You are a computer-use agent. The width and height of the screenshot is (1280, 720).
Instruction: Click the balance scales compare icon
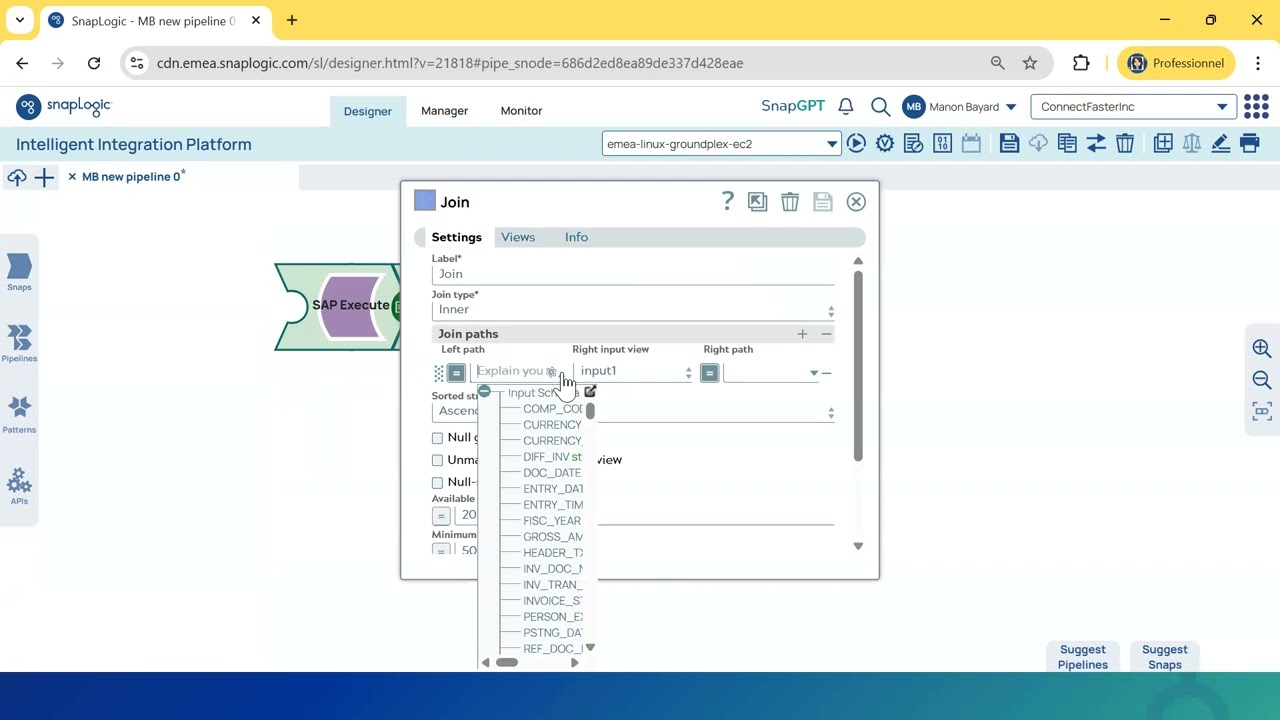[1192, 144]
